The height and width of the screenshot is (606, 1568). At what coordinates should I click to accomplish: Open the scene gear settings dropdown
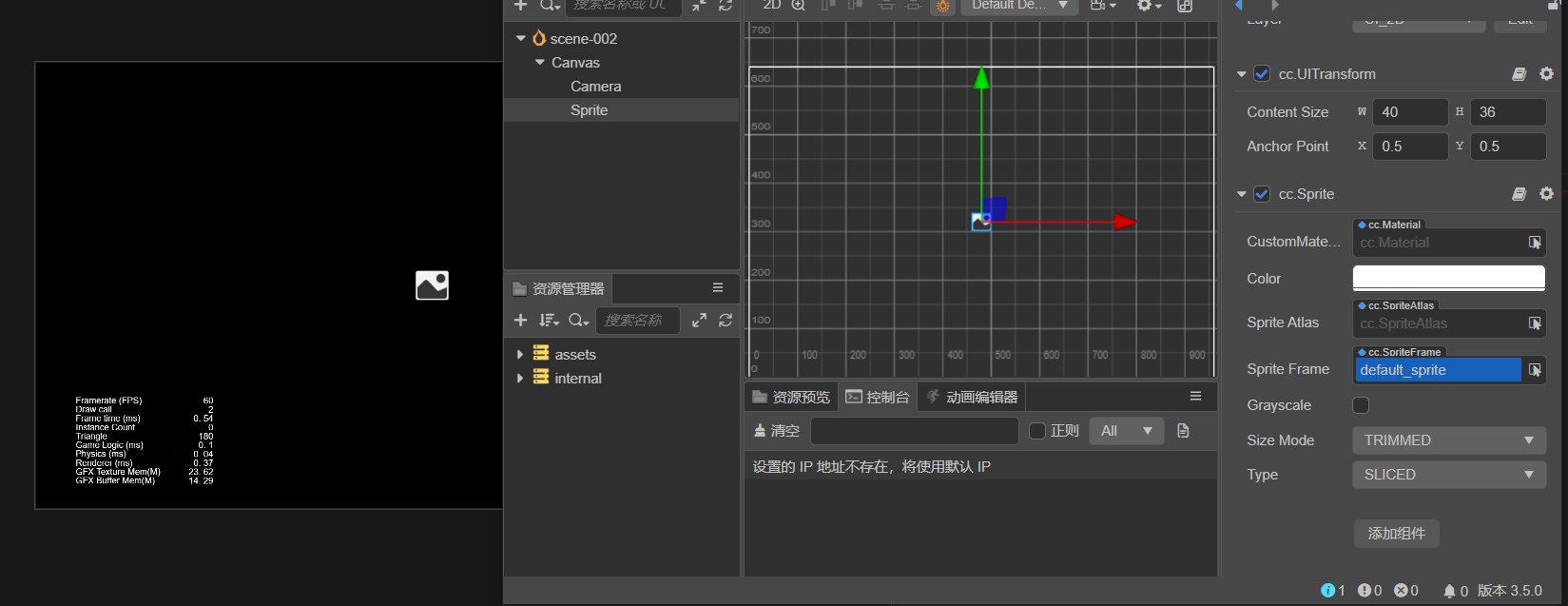[1149, 6]
